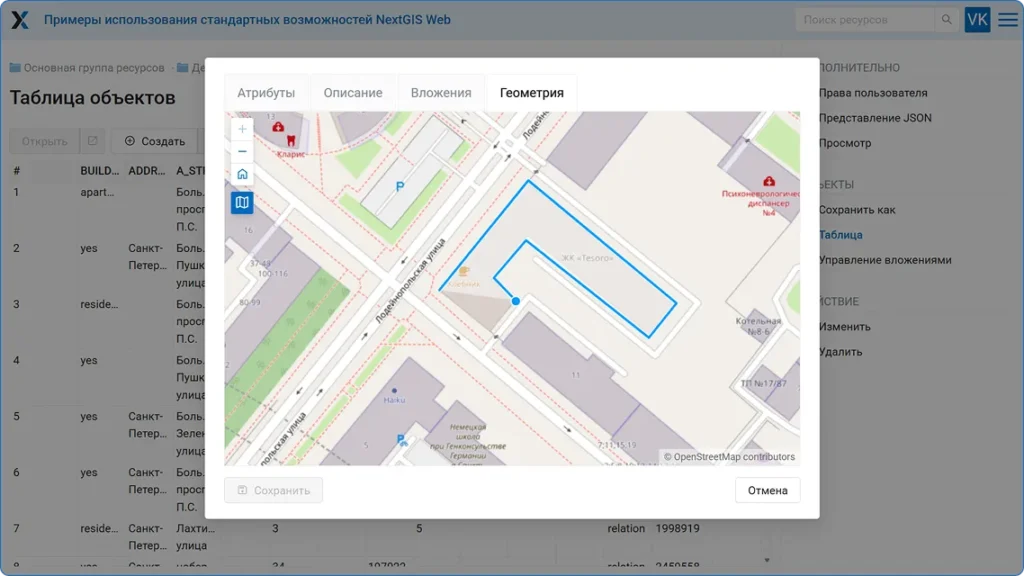Reset map to home extent
This screenshot has height=576, width=1024.
tap(242, 175)
